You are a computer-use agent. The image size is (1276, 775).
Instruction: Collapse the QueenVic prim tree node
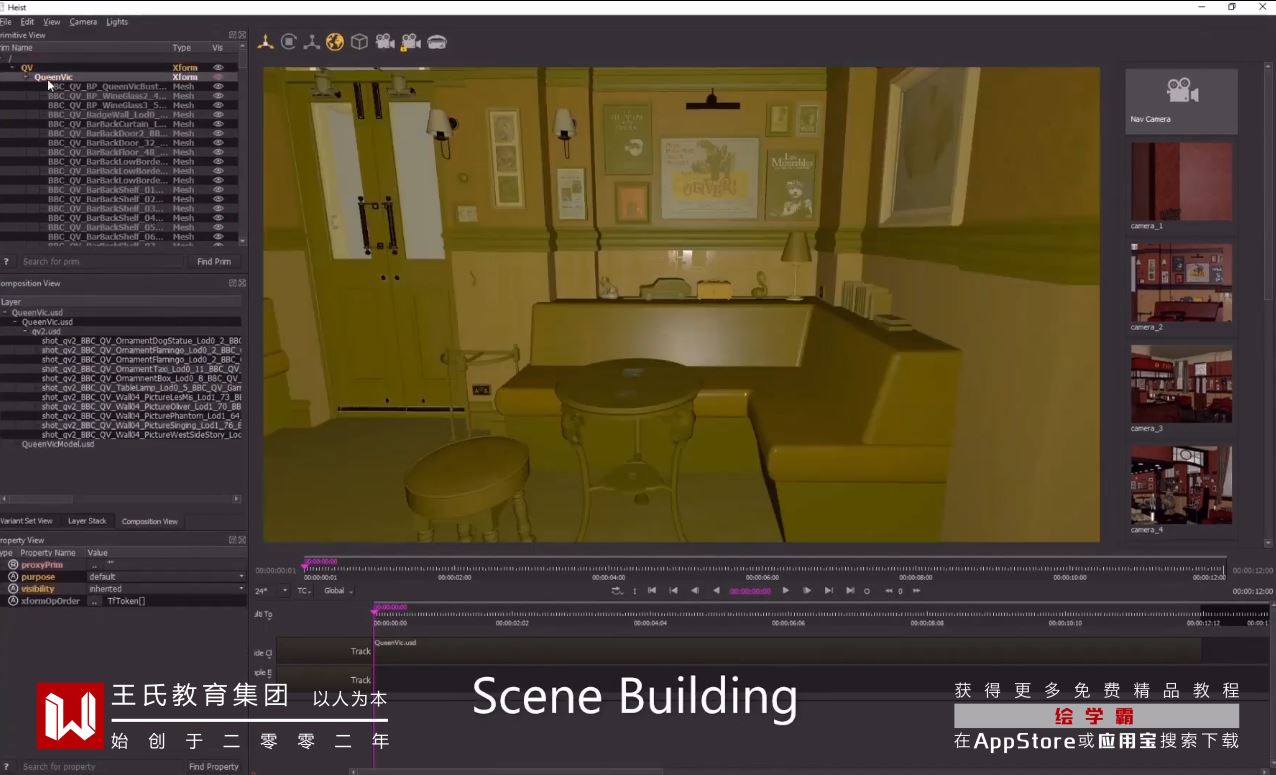pyautogui.click(x=25, y=77)
